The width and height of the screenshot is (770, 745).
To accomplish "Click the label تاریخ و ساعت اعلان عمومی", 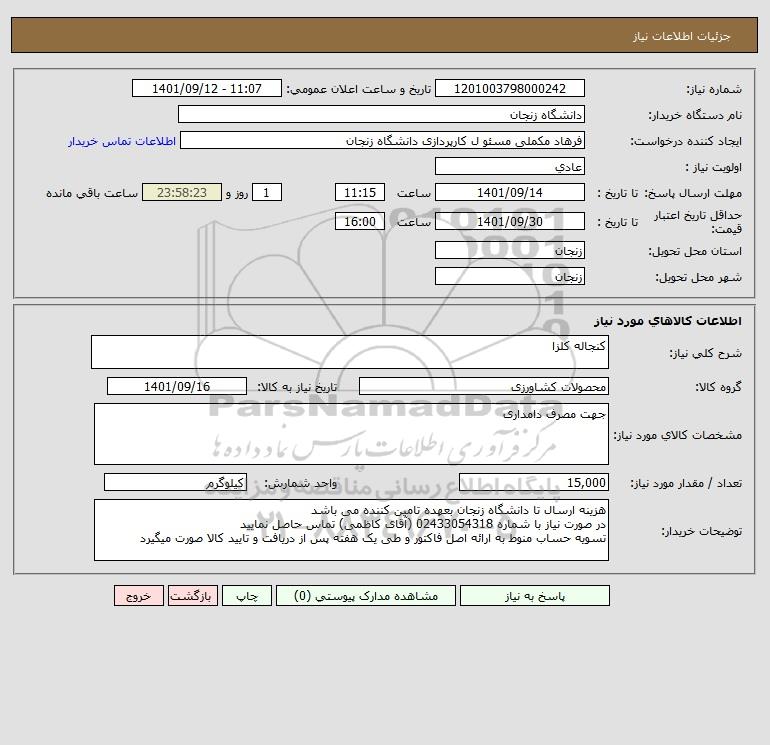I will [359, 89].
